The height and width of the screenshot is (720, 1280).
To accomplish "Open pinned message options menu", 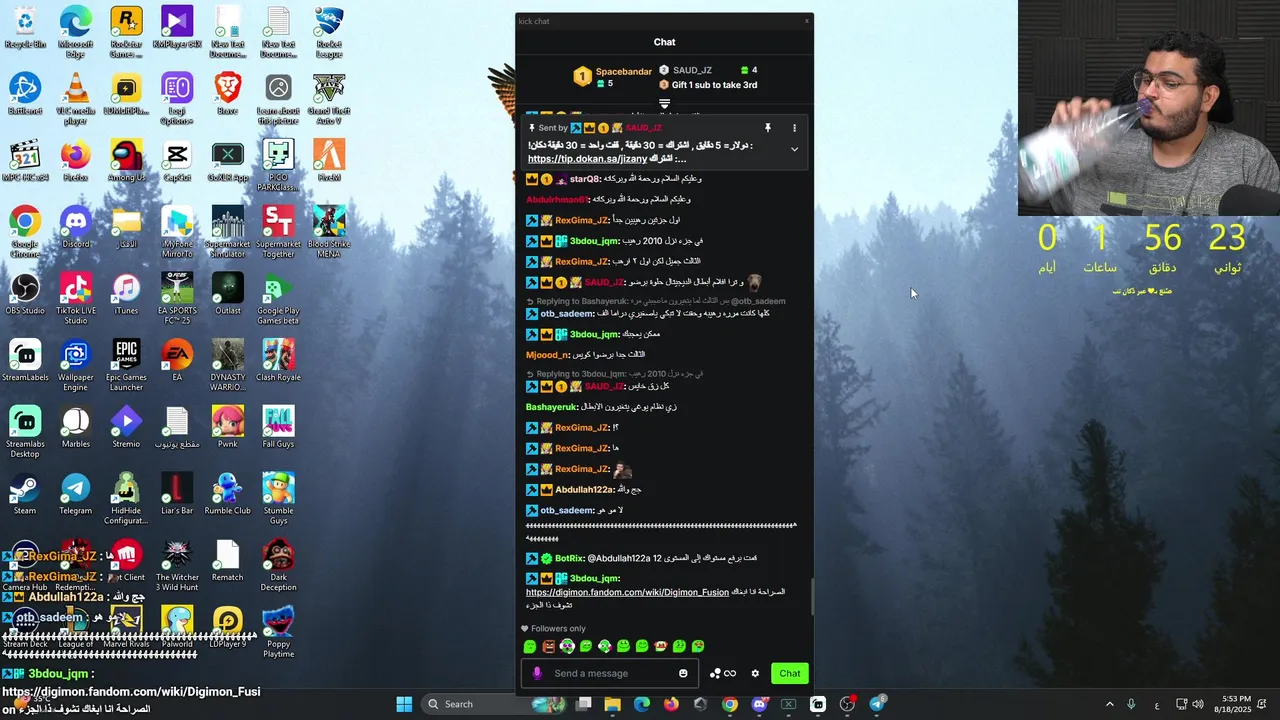I will (794, 128).
